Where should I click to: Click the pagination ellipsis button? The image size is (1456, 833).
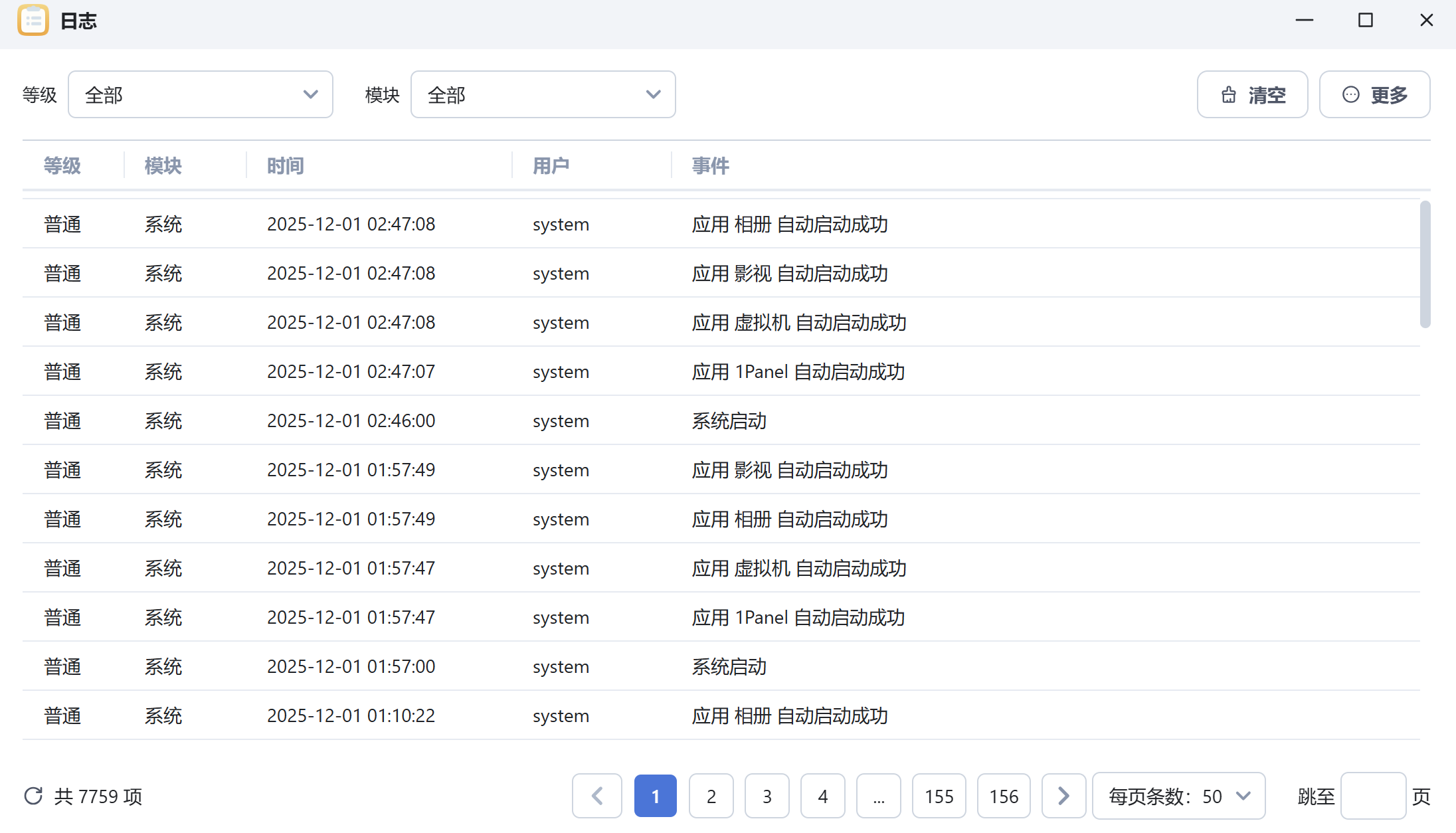pyautogui.click(x=878, y=796)
